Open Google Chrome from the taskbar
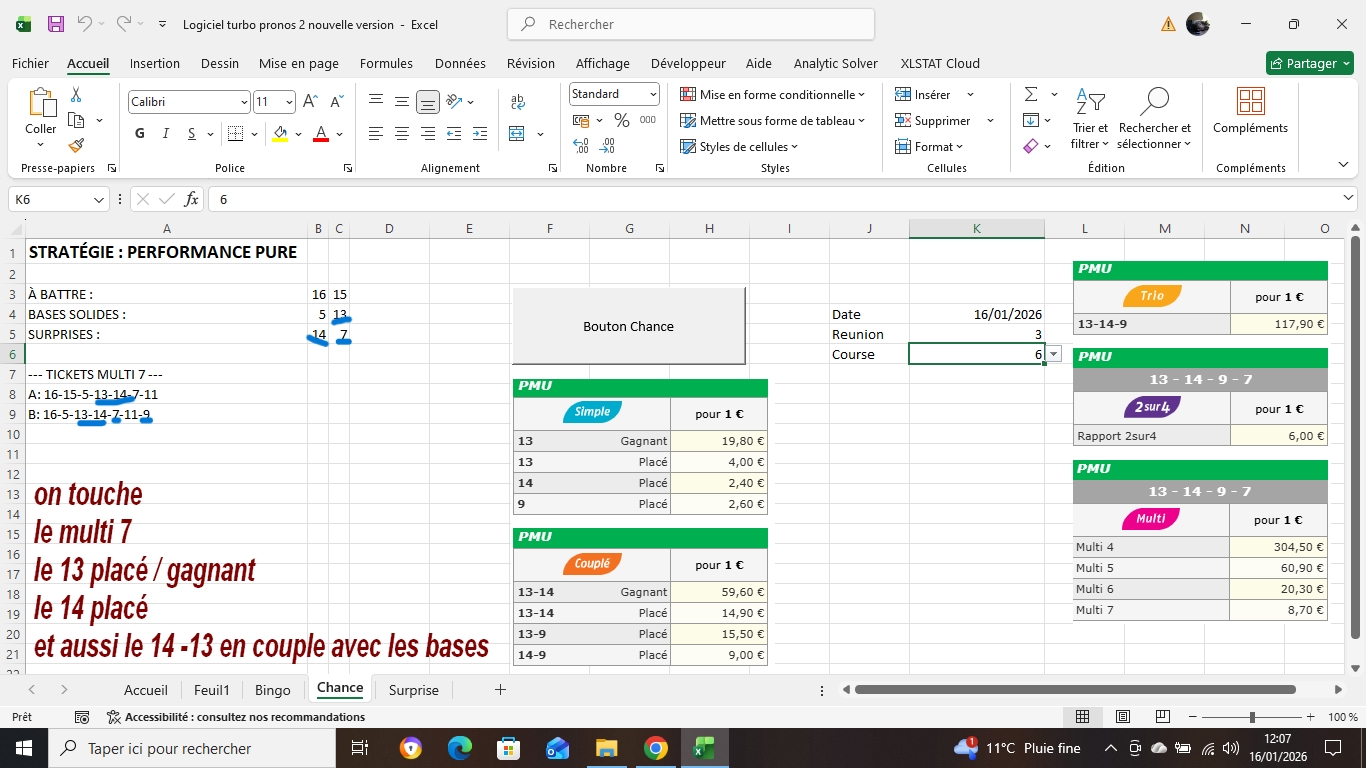 [x=655, y=748]
